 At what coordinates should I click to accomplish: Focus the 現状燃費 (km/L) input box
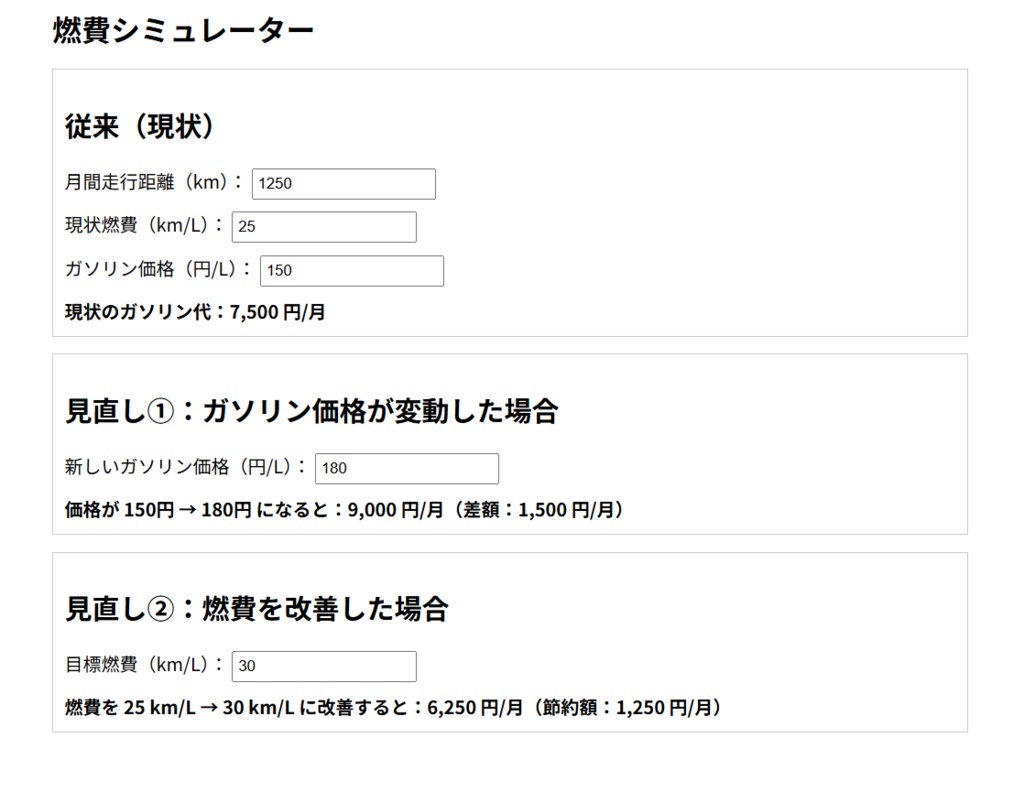click(x=323, y=227)
